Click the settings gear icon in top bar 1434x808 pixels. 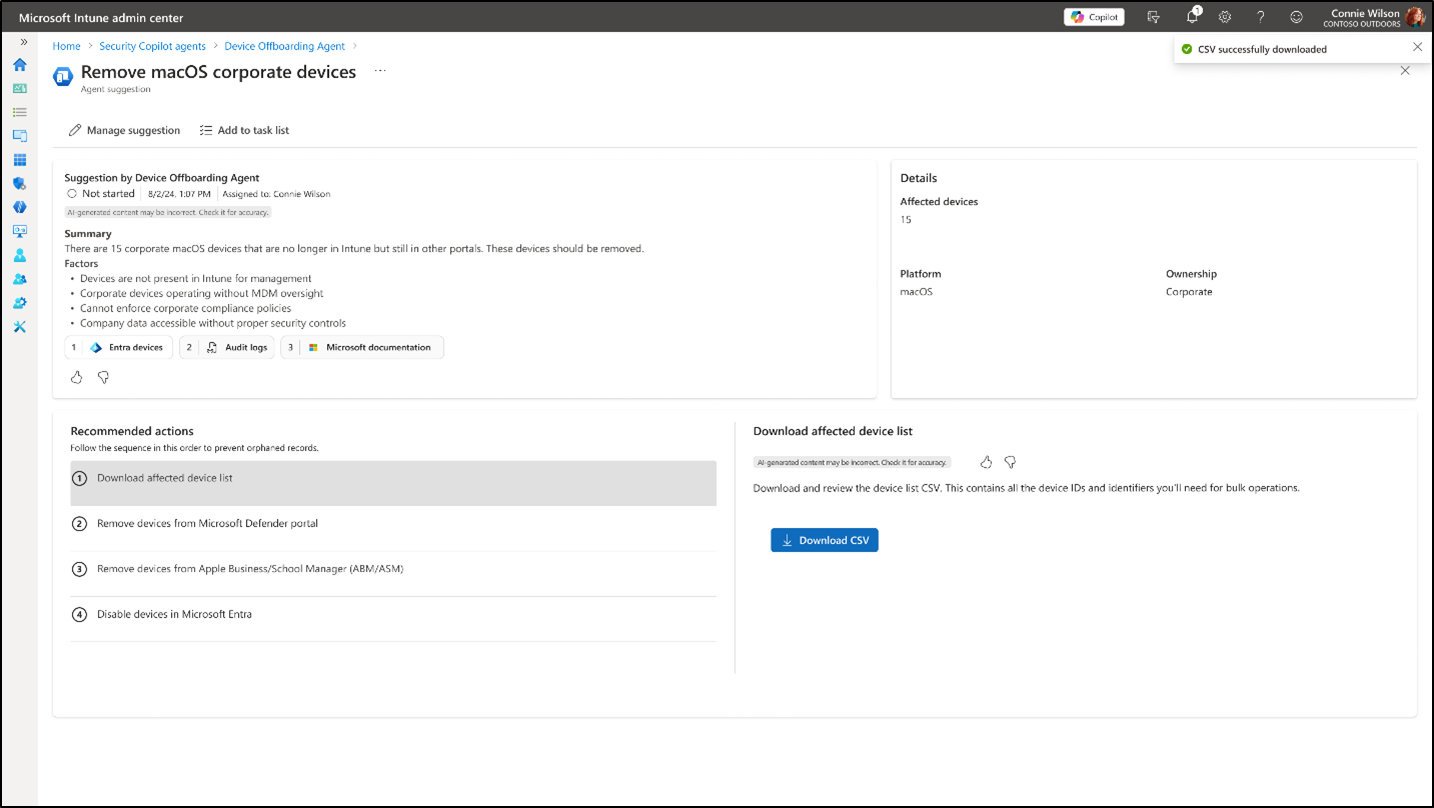pos(1224,16)
